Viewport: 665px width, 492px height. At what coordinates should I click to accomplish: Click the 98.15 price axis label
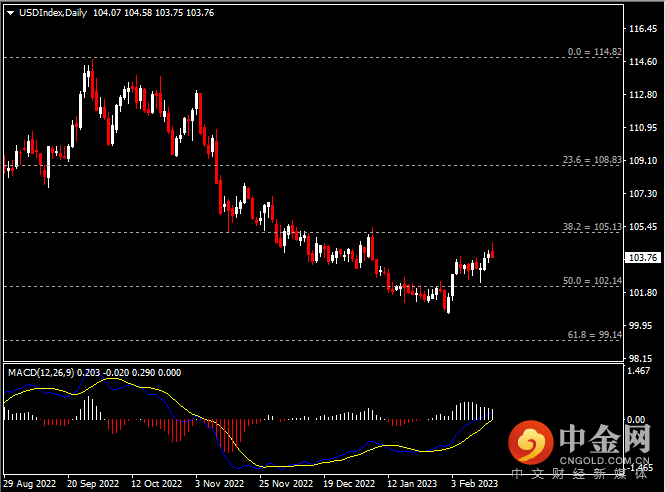640,357
